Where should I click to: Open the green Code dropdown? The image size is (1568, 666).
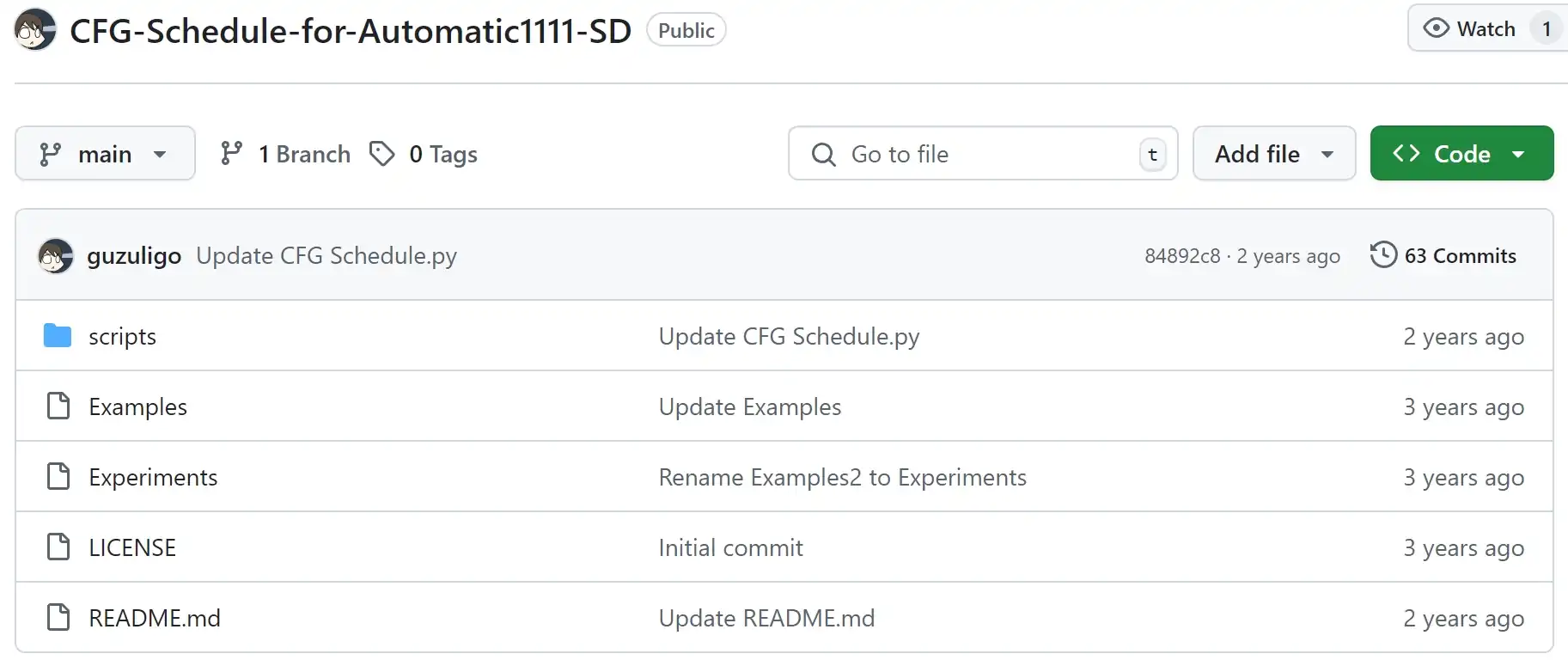(1461, 153)
